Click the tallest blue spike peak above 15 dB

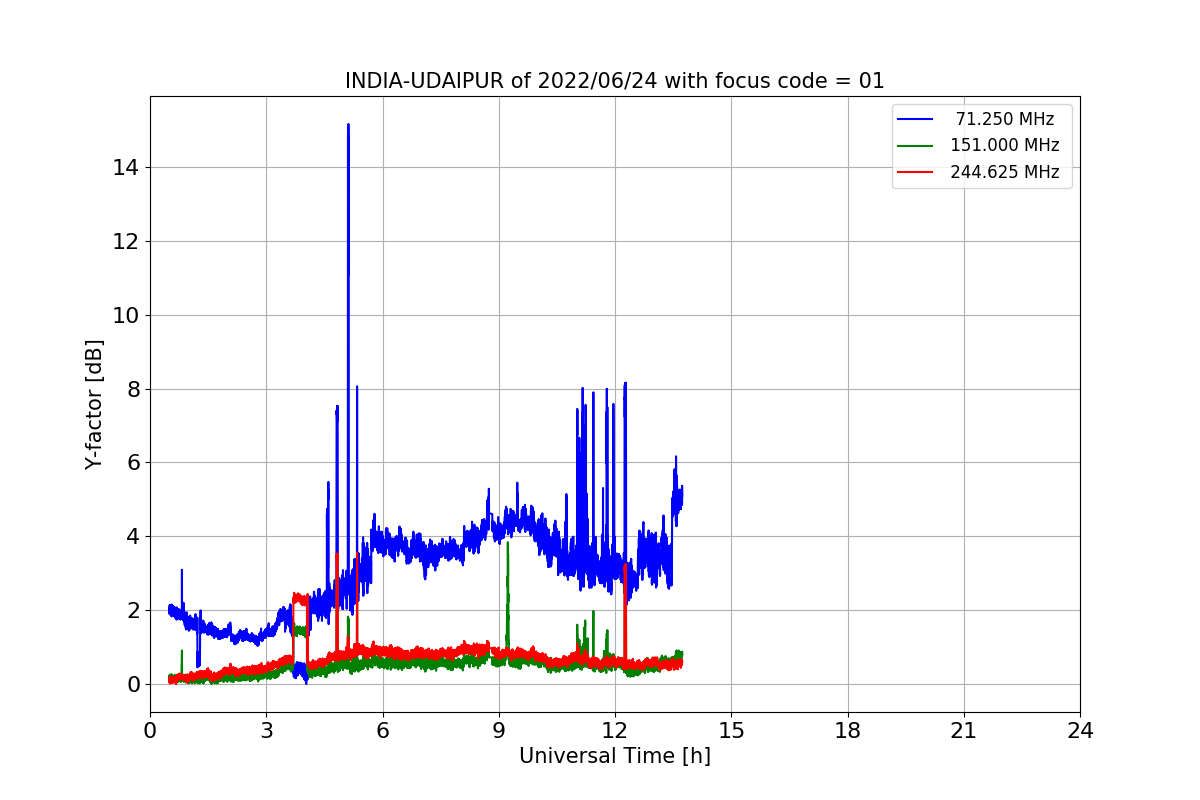pyautogui.click(x=348, y=126)
